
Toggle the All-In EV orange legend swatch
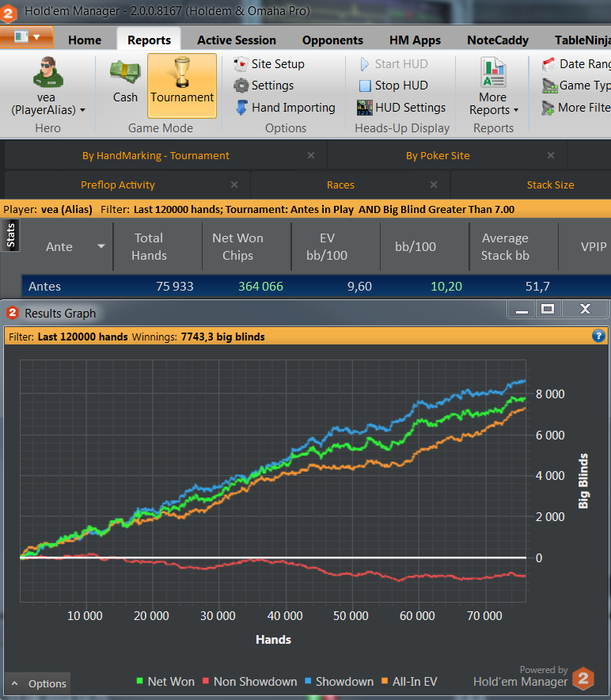pyautogui.click(x=385, y=681)
